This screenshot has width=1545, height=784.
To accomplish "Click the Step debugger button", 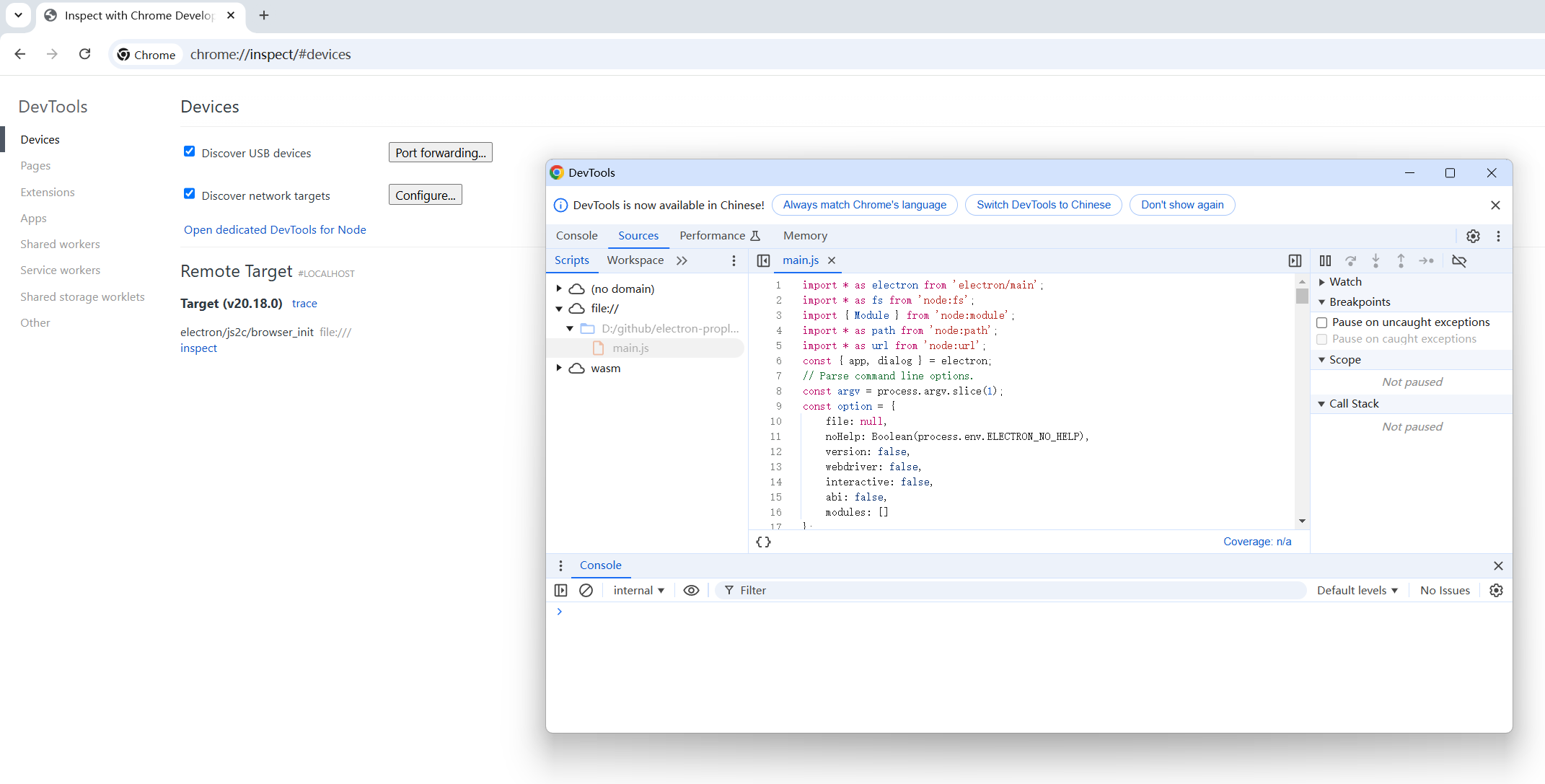I will tap(1426, 260).
